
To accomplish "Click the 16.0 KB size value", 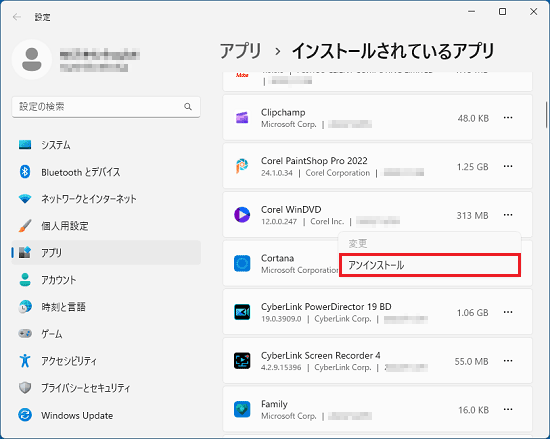I will [x=473, y=410].
